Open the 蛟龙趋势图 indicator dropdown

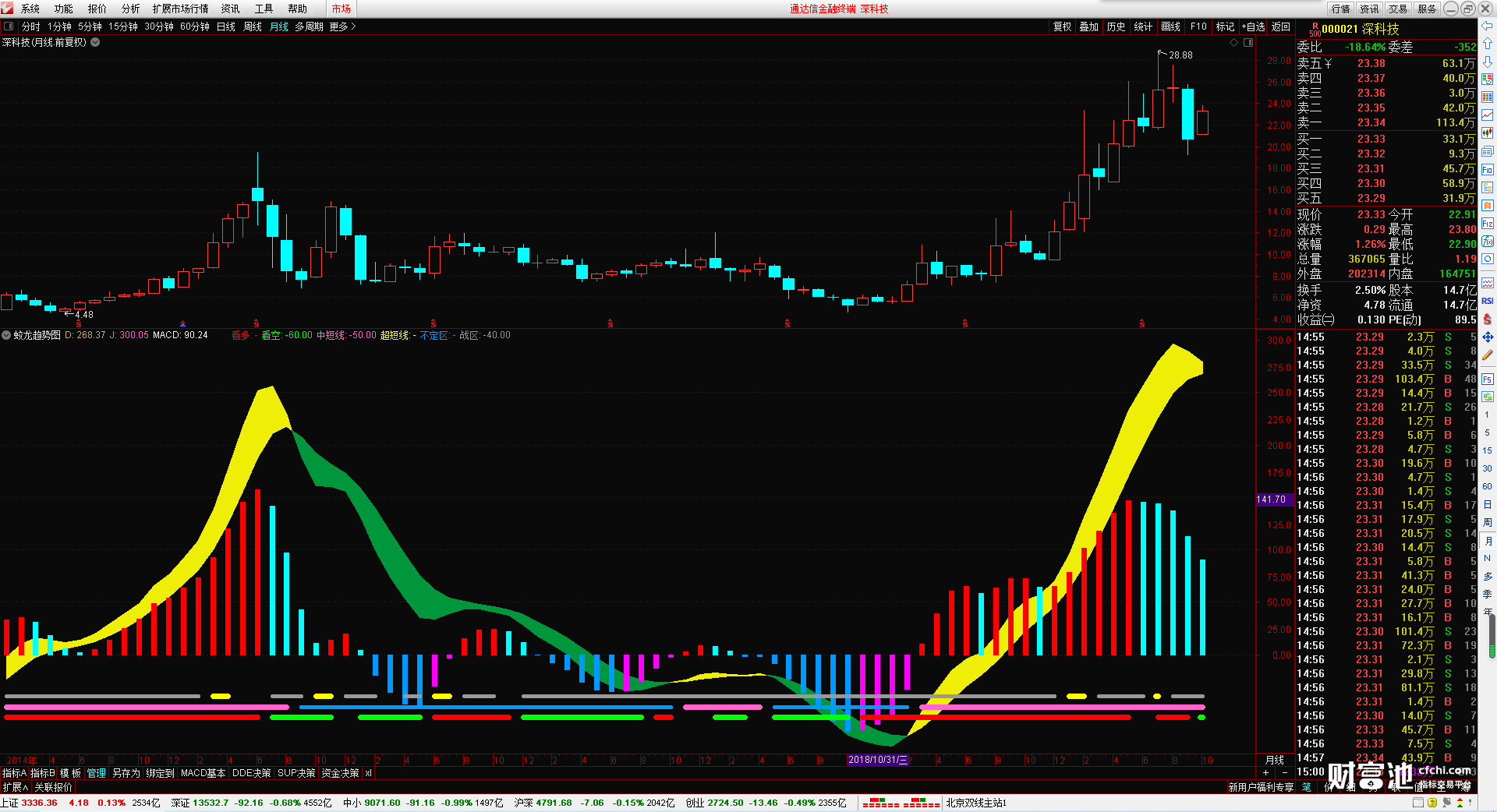pyautogui.click(x=6, y=335)
